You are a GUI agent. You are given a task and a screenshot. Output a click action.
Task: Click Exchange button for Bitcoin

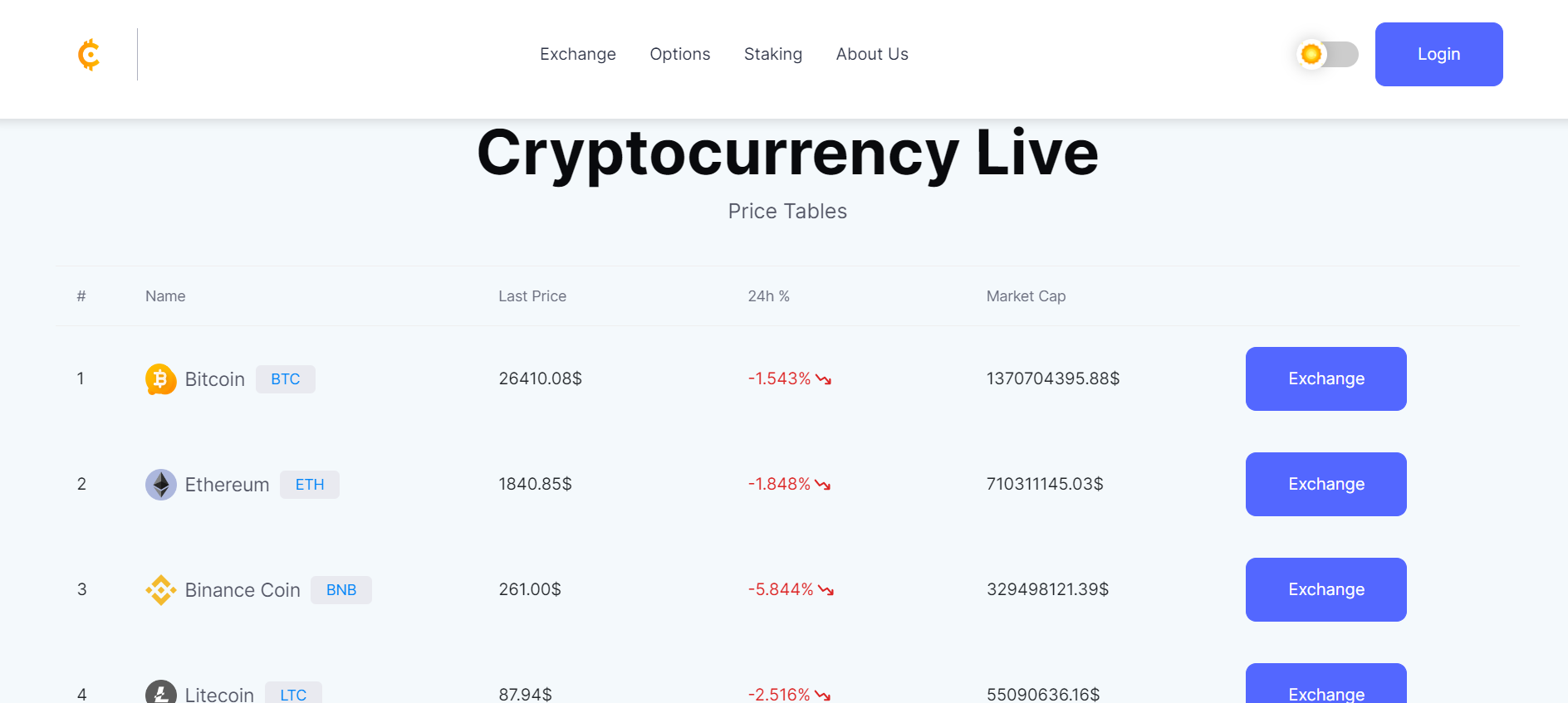[1325, 379]
